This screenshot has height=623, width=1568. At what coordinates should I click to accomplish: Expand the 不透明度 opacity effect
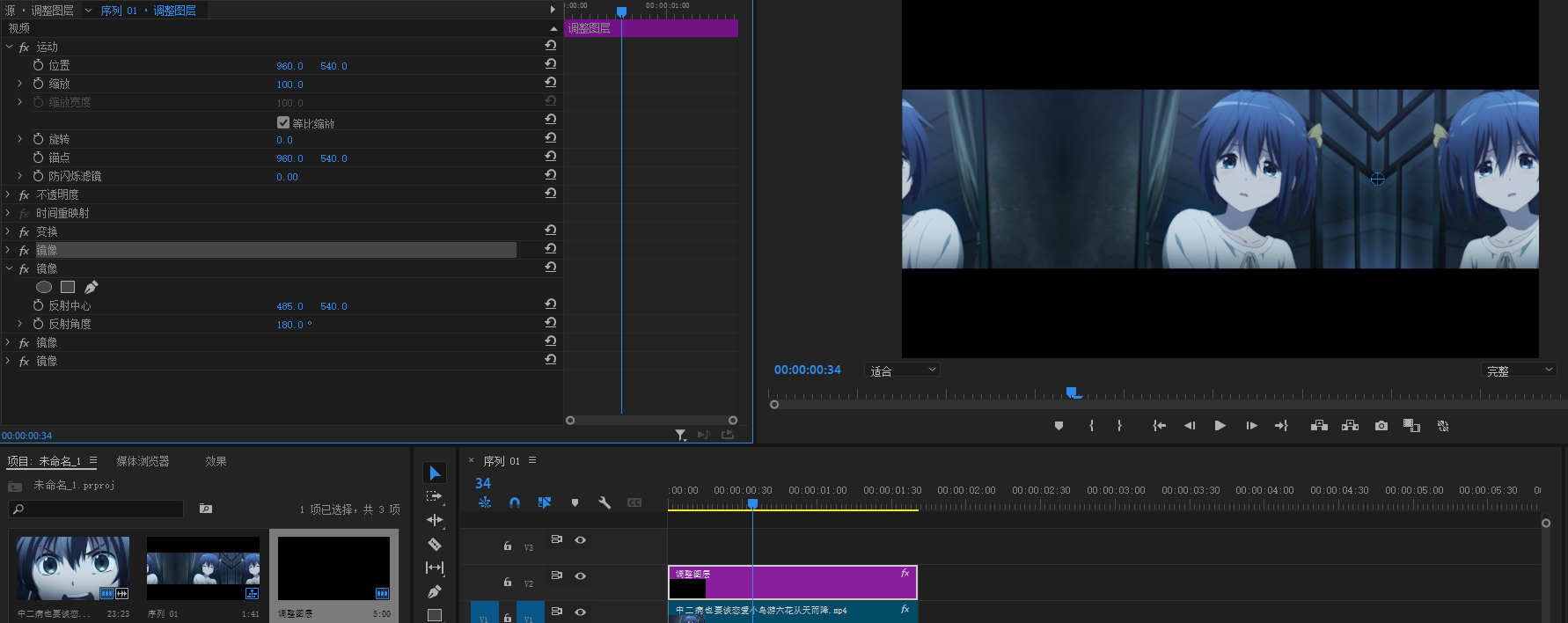8,194
